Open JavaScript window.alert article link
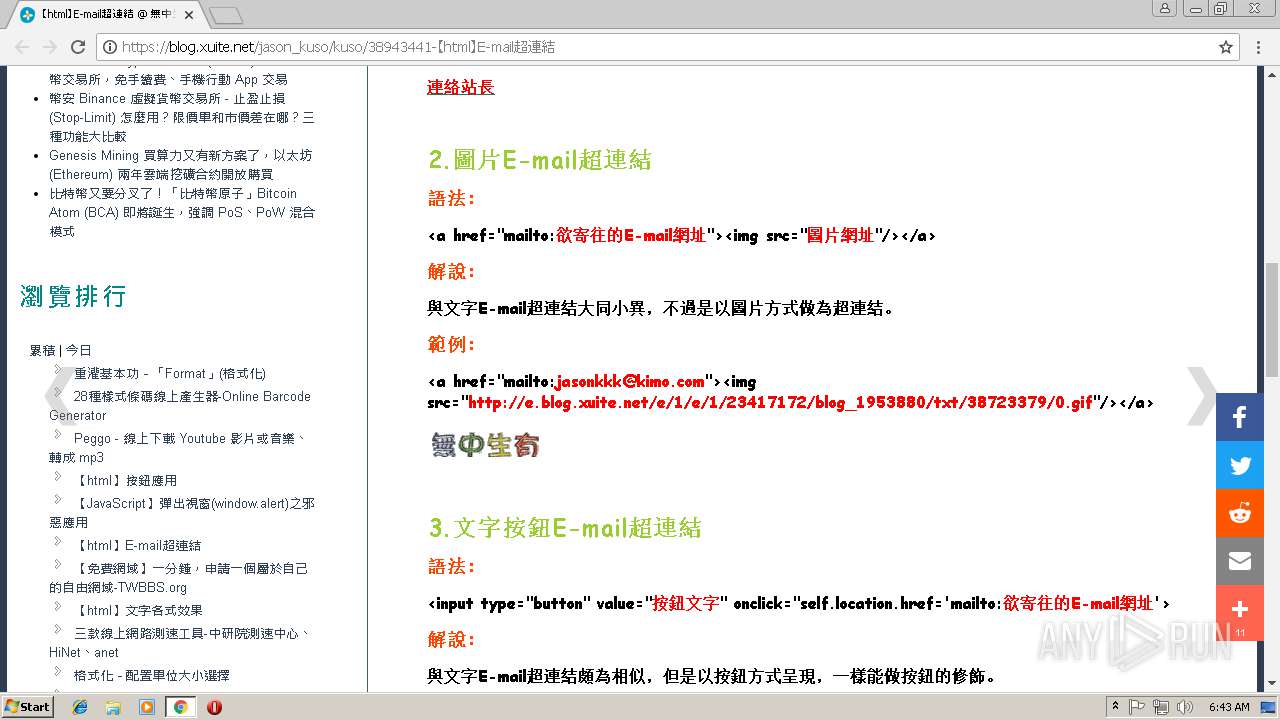Screen dimensions: 1280x720 point(182,513)
